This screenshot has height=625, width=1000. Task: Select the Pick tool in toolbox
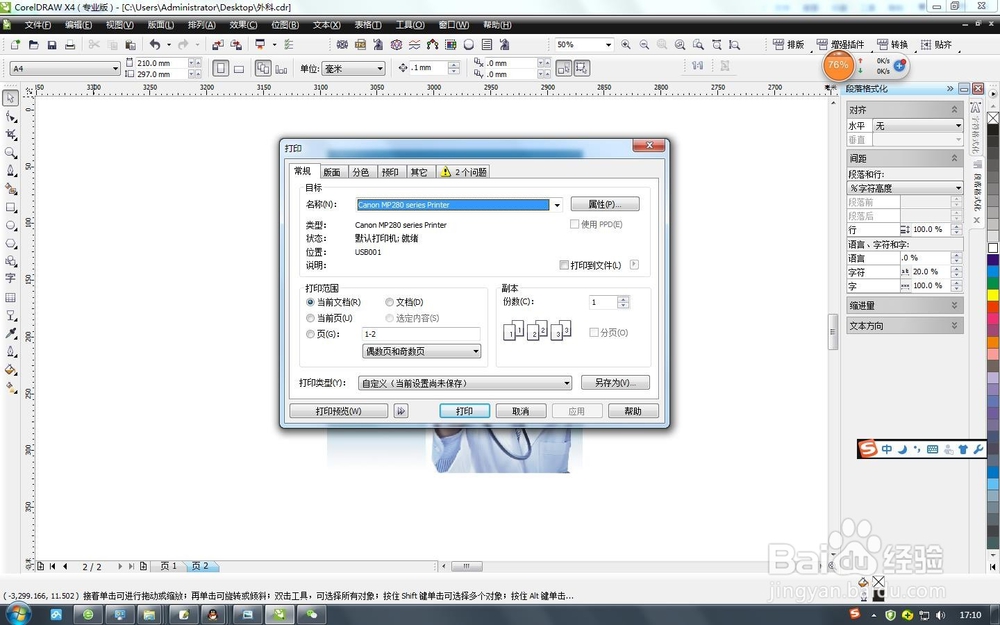click(x=11, y=98)
